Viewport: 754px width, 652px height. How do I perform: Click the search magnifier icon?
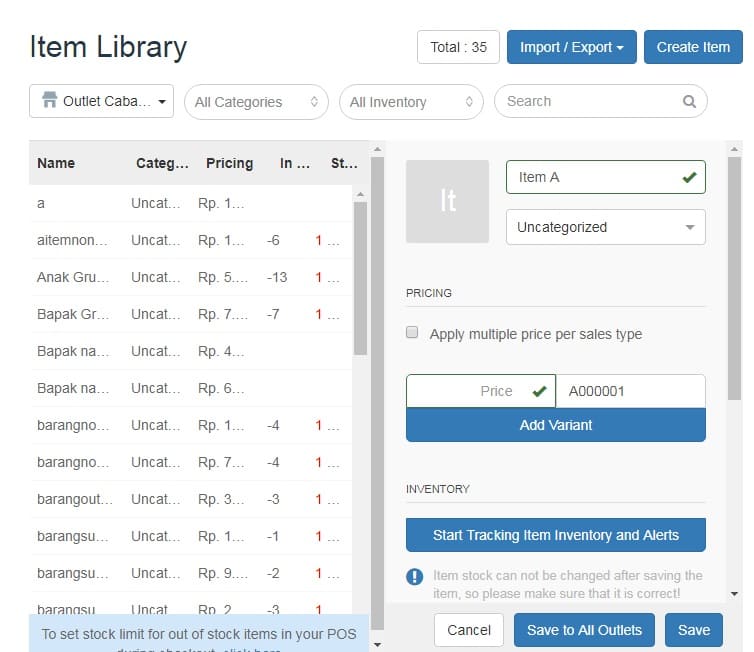(x=689, y=102)
